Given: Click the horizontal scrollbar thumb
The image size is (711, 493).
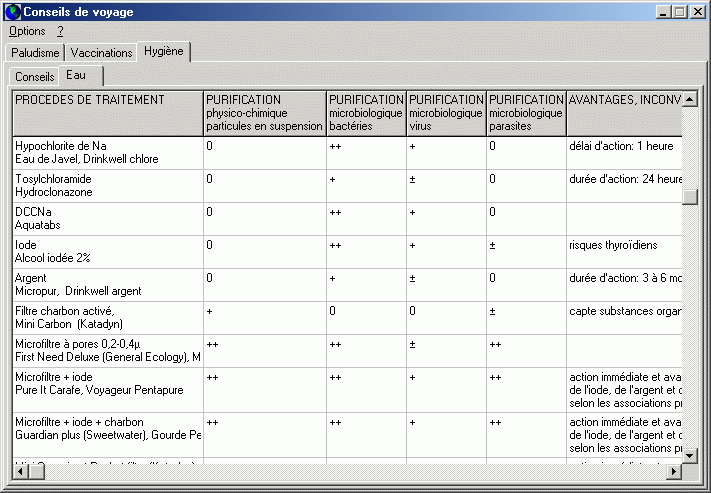Looking at the screenshot, I should [x=37, y=472].
